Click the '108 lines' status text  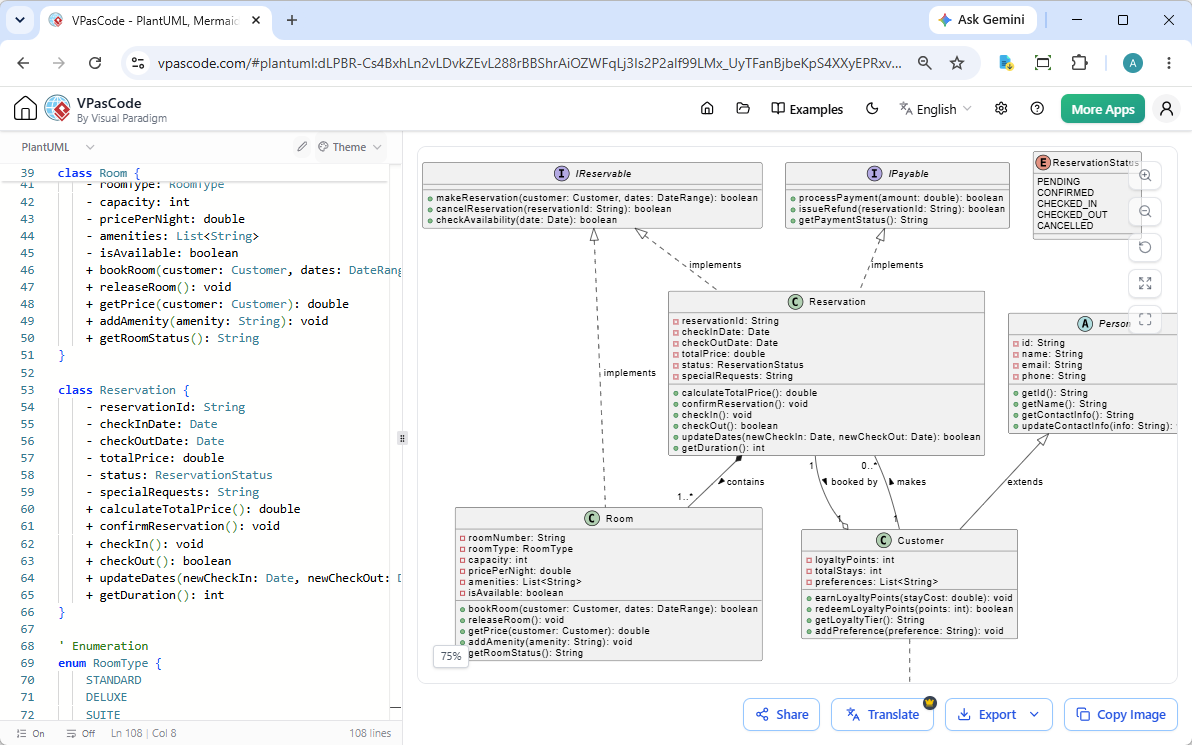370,734
